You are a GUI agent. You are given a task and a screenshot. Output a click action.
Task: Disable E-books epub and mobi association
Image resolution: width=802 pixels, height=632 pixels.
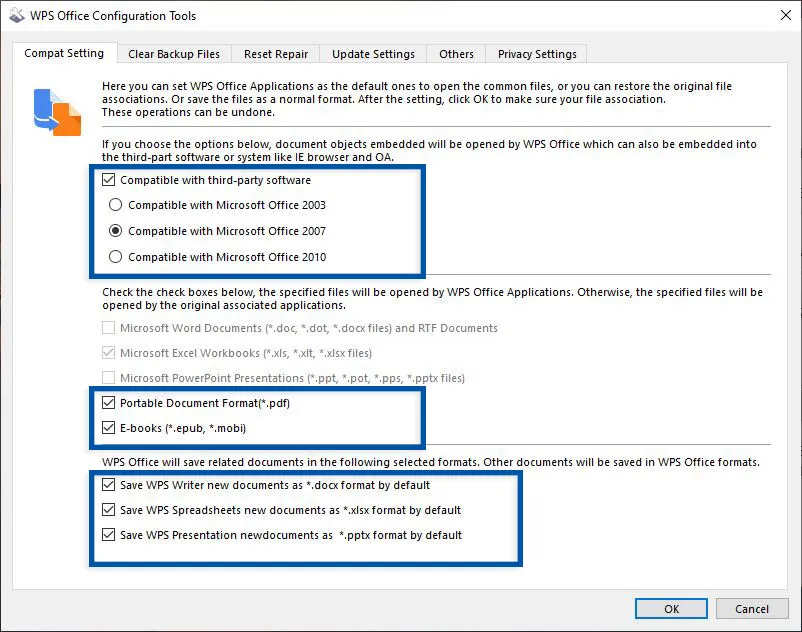108,428
